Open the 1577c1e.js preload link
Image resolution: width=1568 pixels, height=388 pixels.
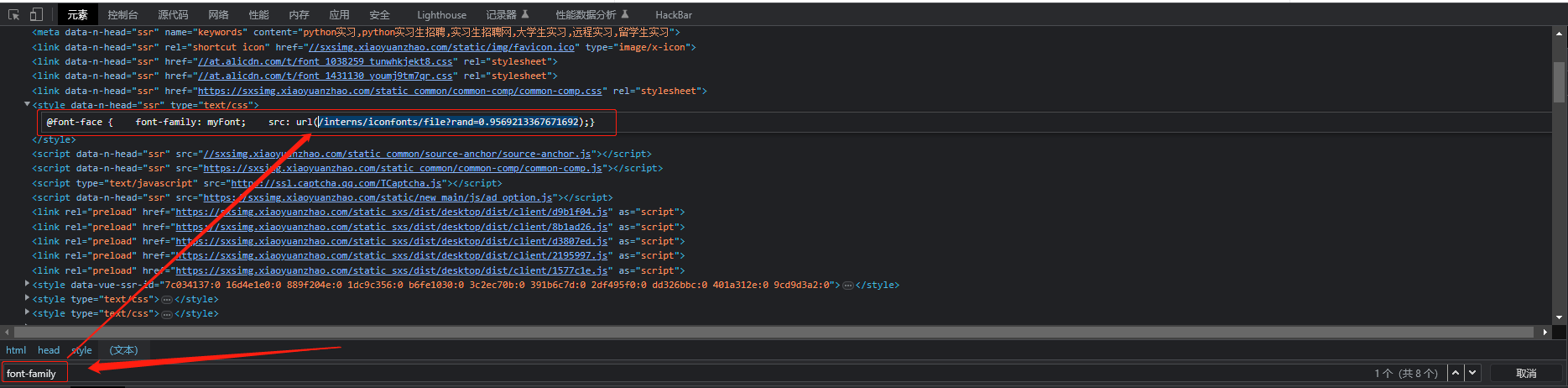[392, 270]
